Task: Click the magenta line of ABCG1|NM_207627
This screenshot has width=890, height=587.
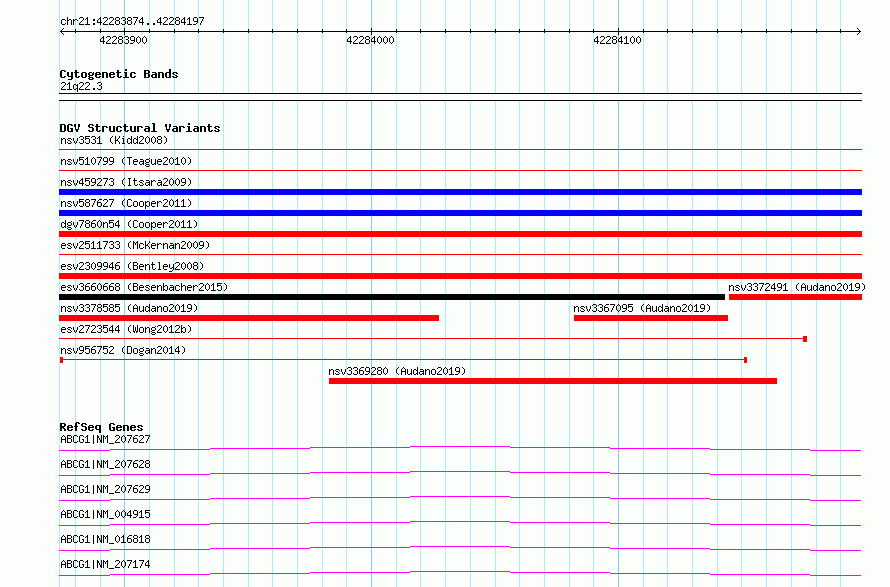Action: coord(460,448)
